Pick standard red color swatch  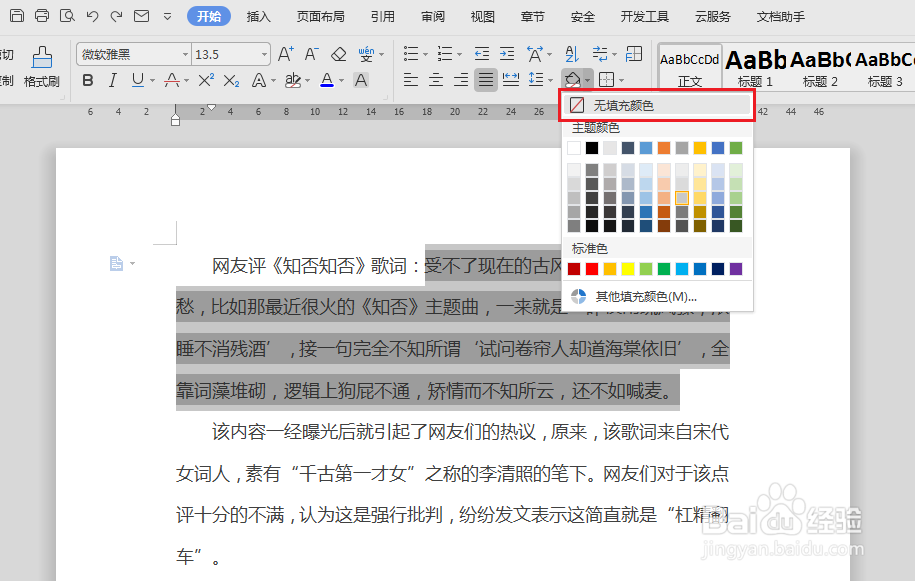tap(592, 269)
